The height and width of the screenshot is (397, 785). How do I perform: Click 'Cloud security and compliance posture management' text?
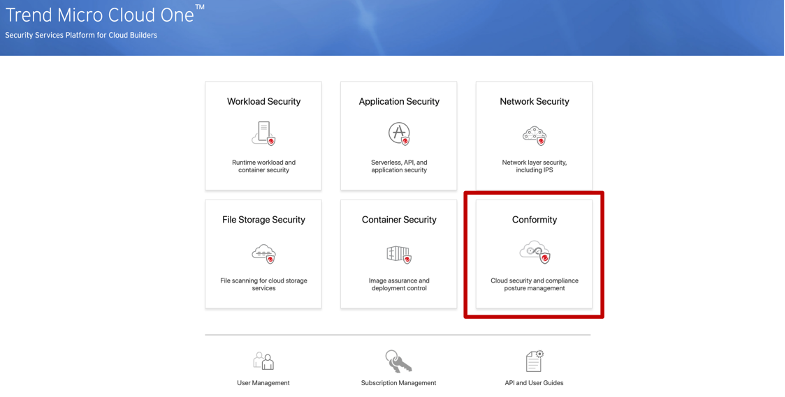[x=534, y=284]
